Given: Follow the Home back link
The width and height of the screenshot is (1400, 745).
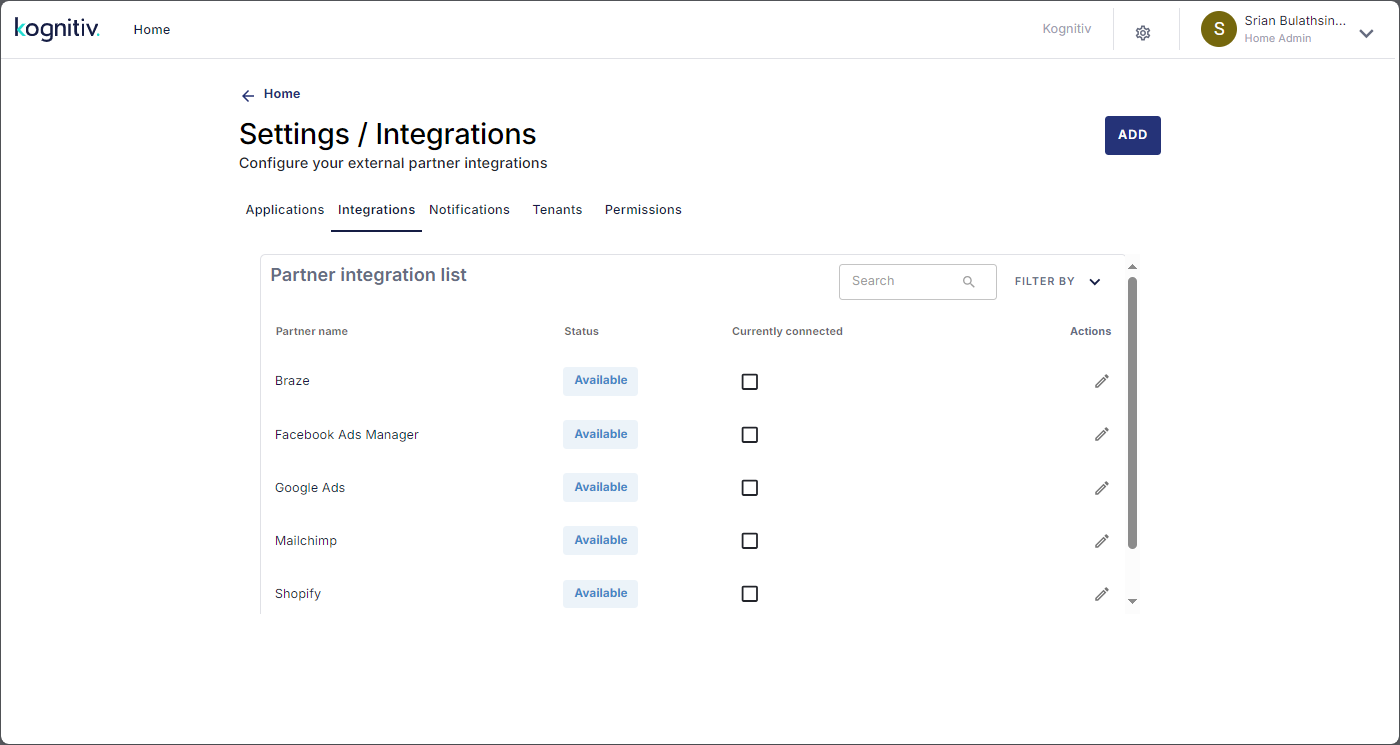Looking at the screenshot, I should point(282,94).
